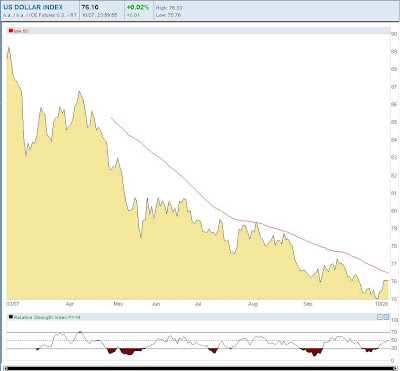Click the Jun label on time axis
The height and width of the screenshot is (371, 400).
point(156,304)
